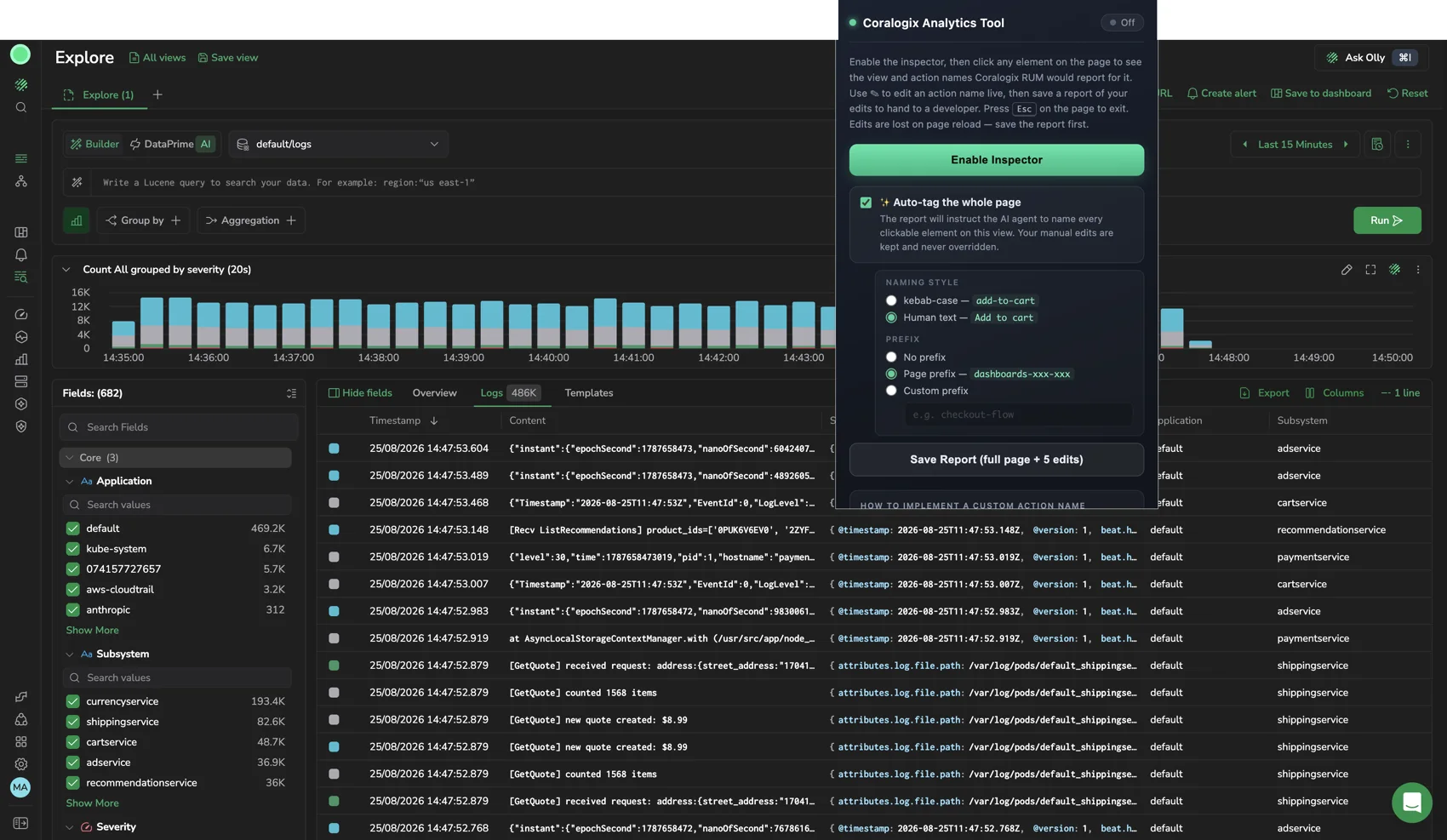Viewport: 1447px width, 840px height.
Task: Toggle Auto-tag the whole page checkbox
Action: click(866, 203)
